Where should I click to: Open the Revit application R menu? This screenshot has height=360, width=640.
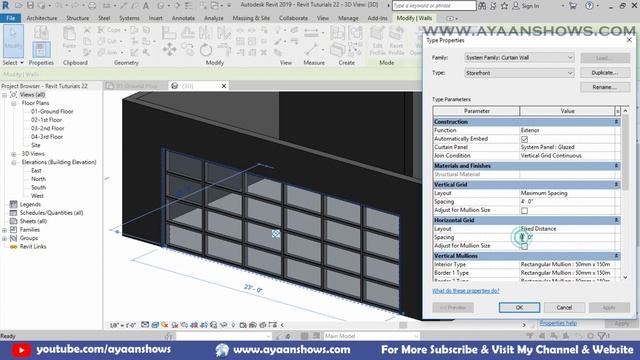click(x=5, y=5)
